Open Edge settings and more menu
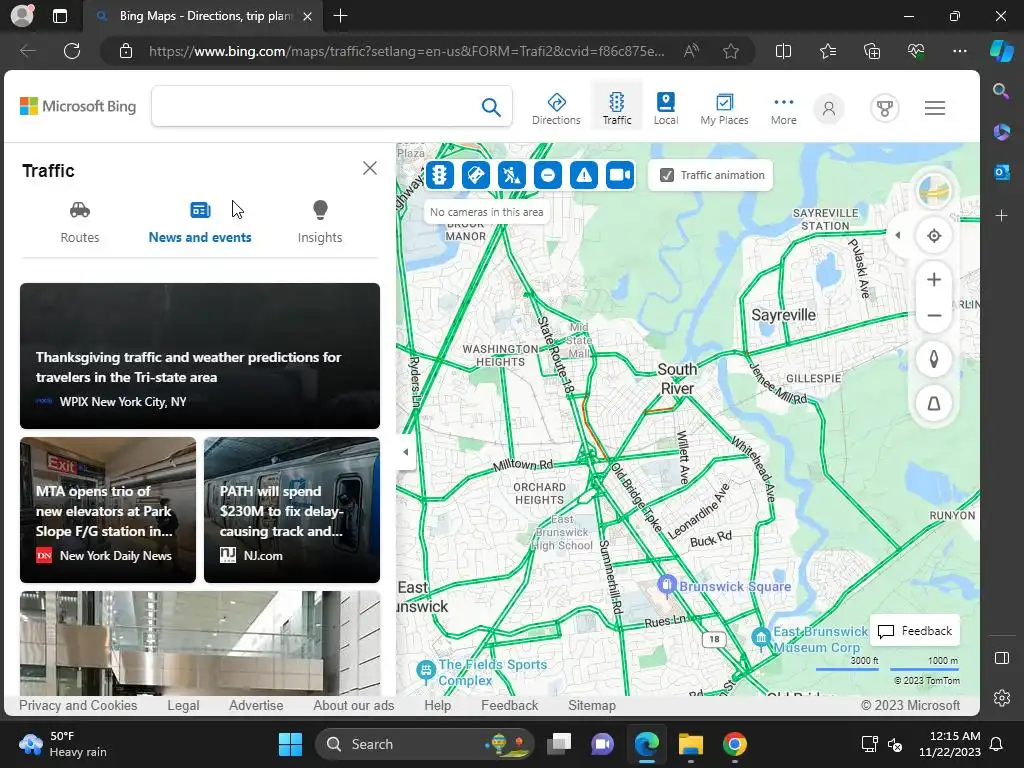This screenshot has height=768, width=1024. point(959,51)
